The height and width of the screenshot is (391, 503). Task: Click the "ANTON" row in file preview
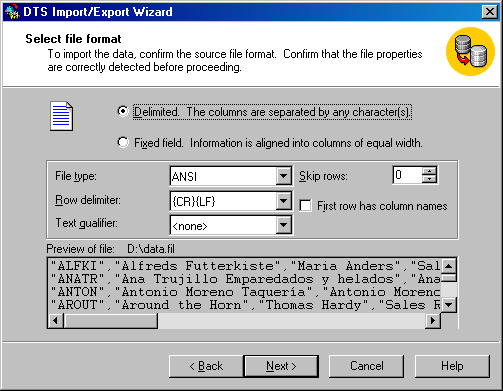[x=245, y=292]
